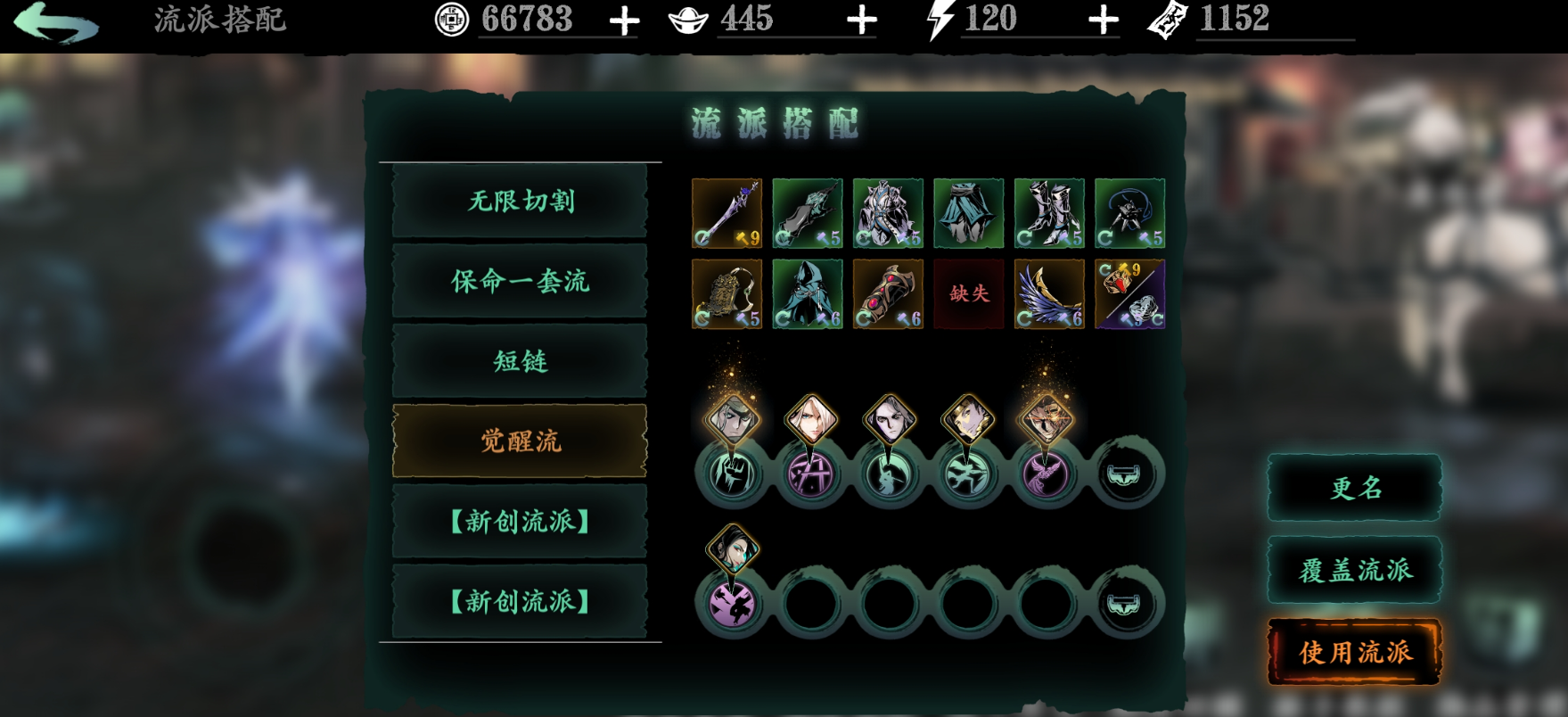Switch to the 保命一套流 build

520,281
